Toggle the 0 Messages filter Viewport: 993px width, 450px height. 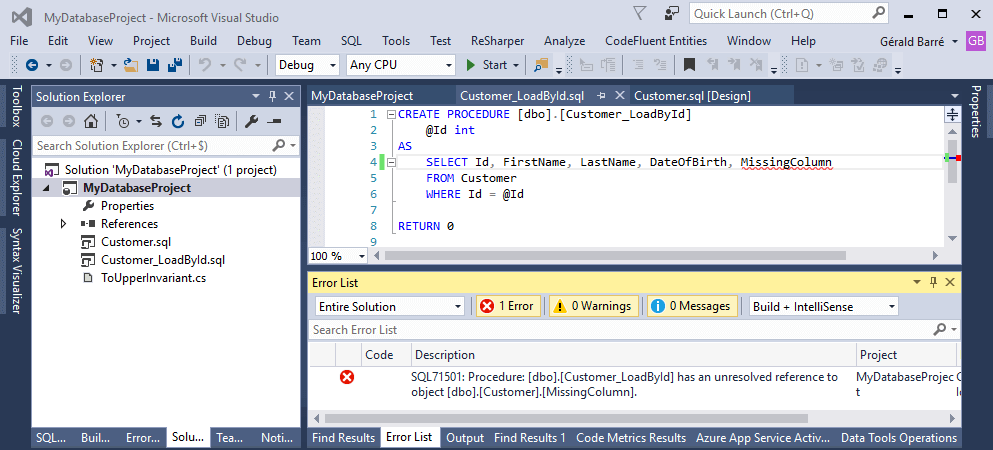click(x=691, y=306)
